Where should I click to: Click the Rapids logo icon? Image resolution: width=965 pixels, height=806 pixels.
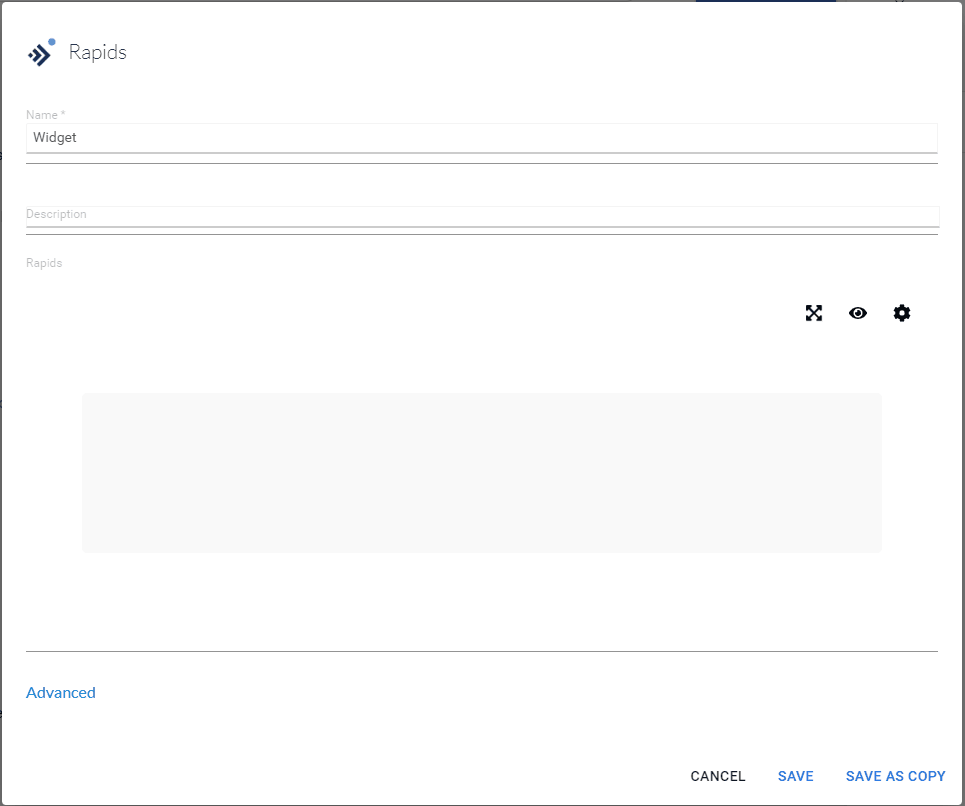40,53
